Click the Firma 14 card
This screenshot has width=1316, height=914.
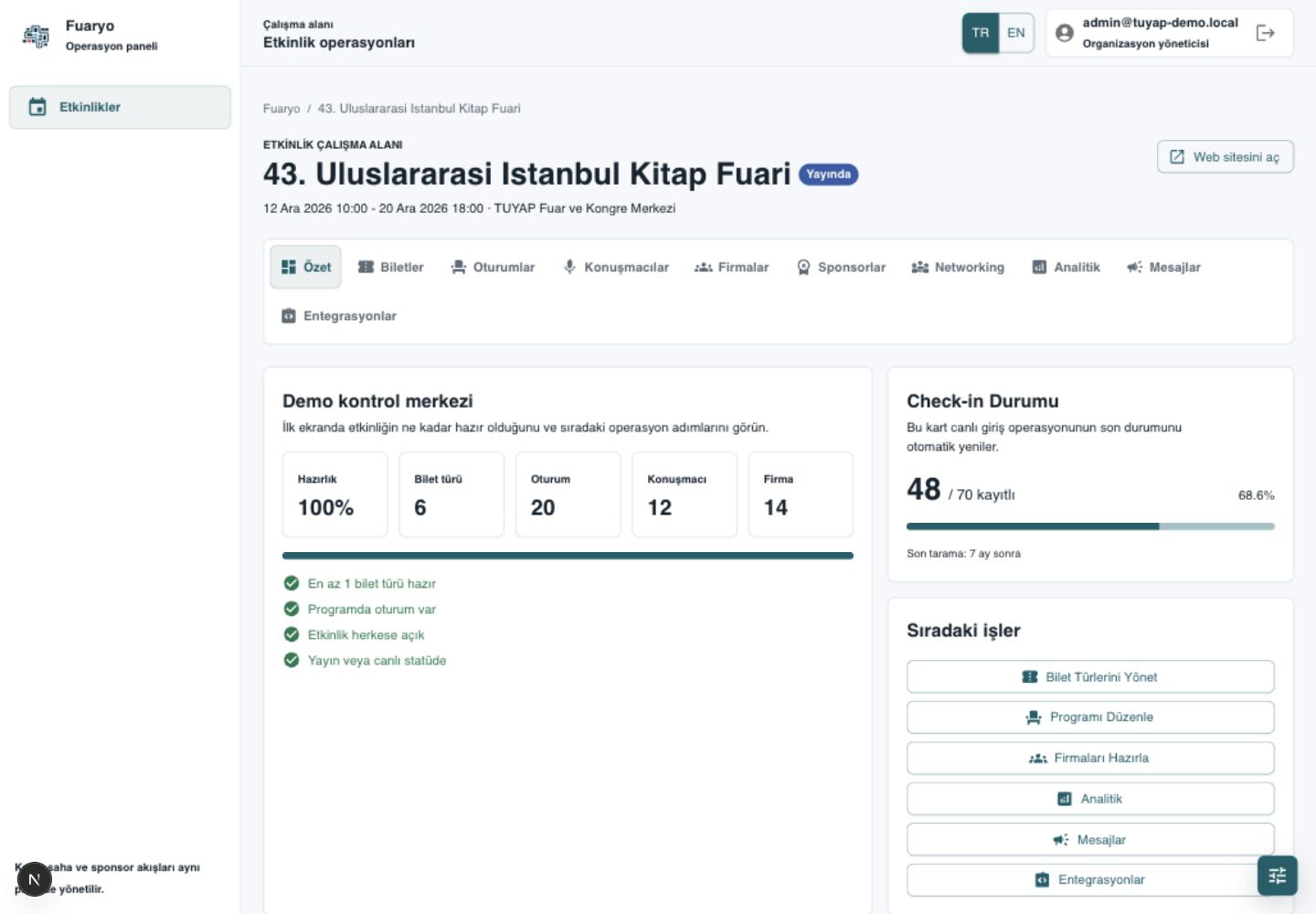point(801,494)
